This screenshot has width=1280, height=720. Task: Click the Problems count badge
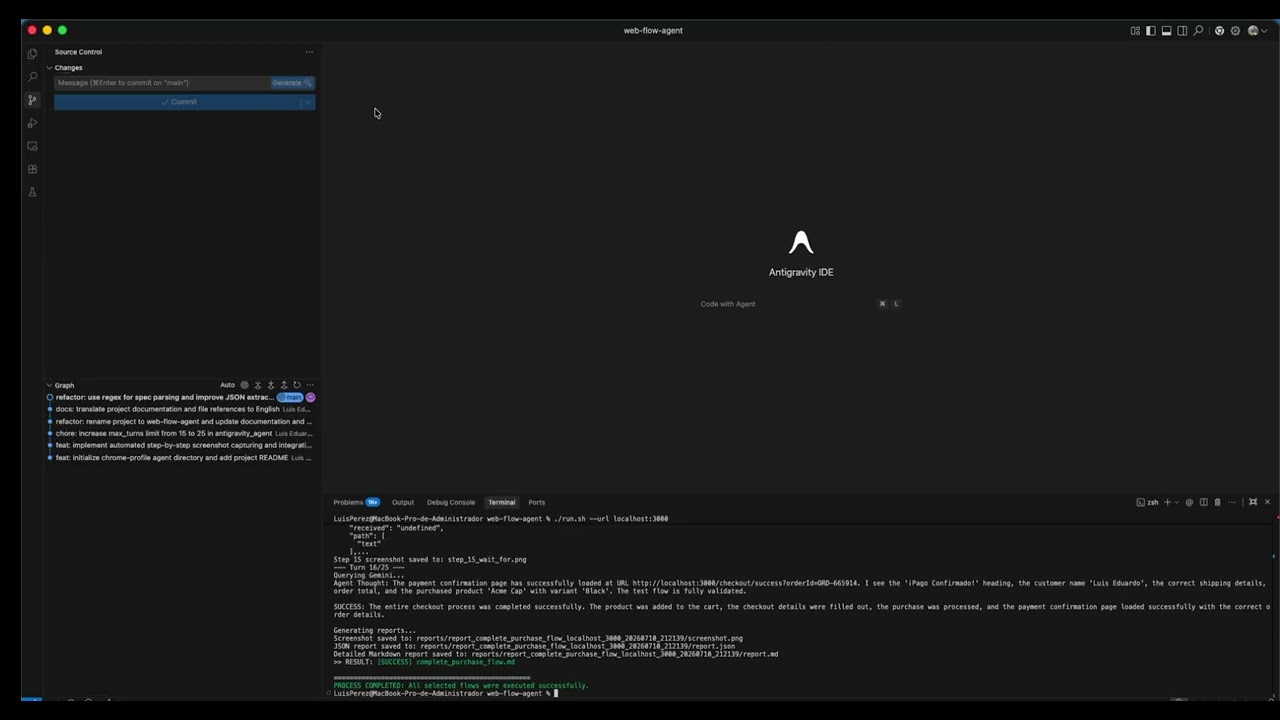tap(372, 502)
